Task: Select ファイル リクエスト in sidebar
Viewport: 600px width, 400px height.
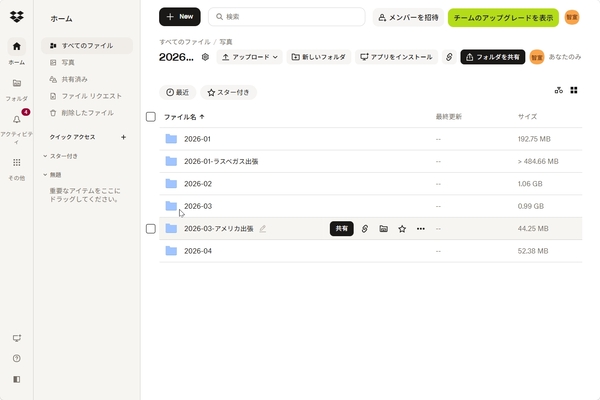Action: click(87, 96)
